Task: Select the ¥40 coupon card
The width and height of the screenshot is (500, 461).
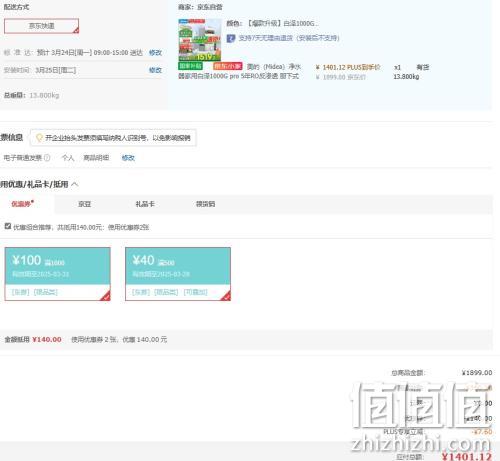Action: pos(178,274)
